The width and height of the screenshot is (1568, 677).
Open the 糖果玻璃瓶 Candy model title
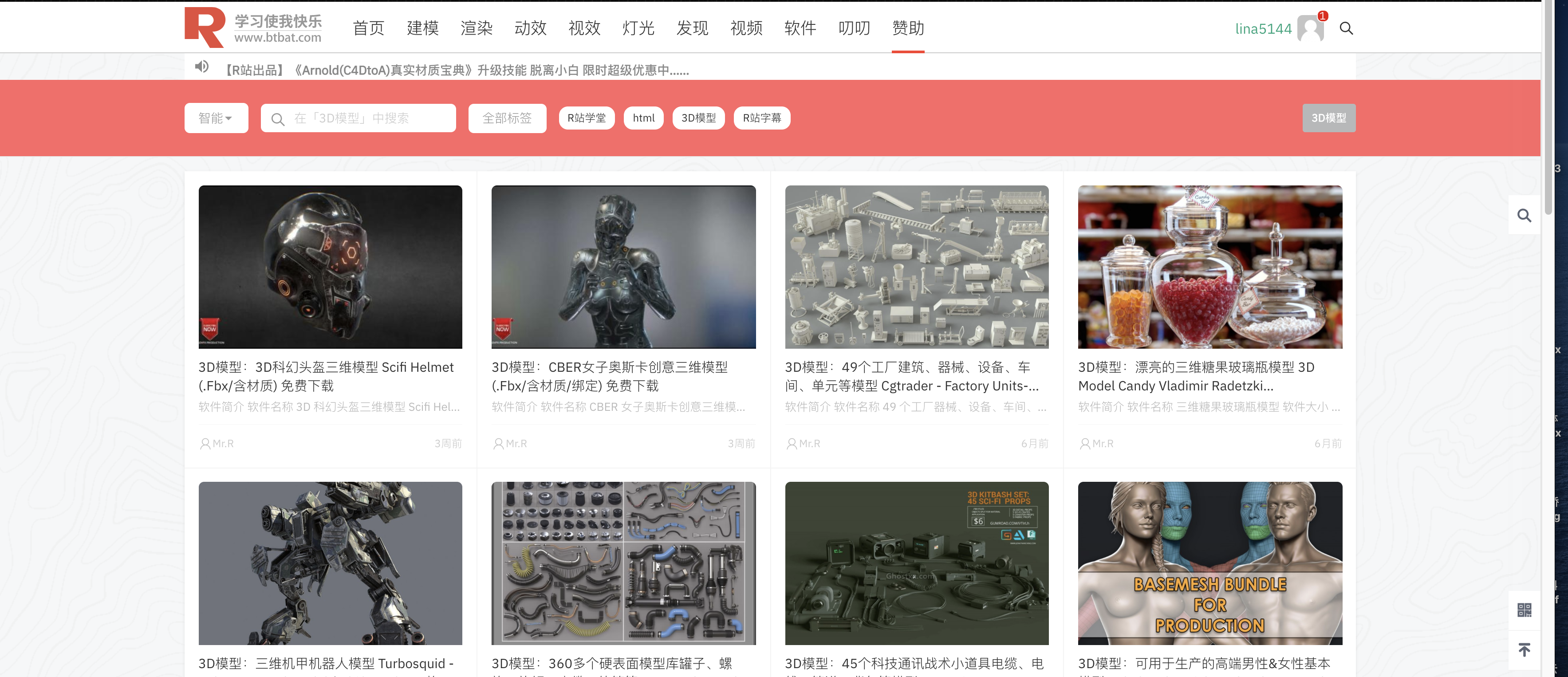(x=1196, y=376)
